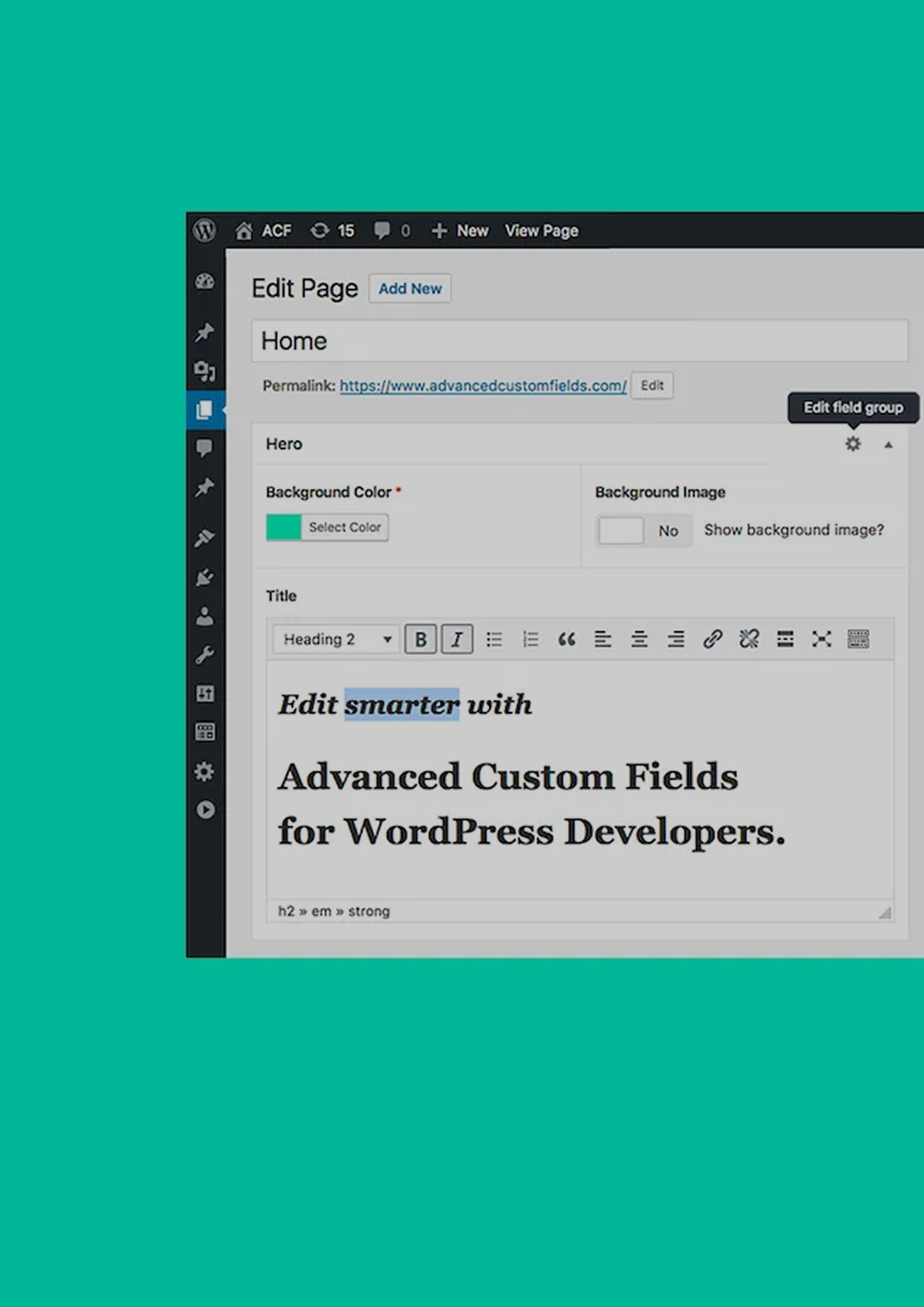
Task: Click View Page in the admin bar
Action: (x=541, y=231)
